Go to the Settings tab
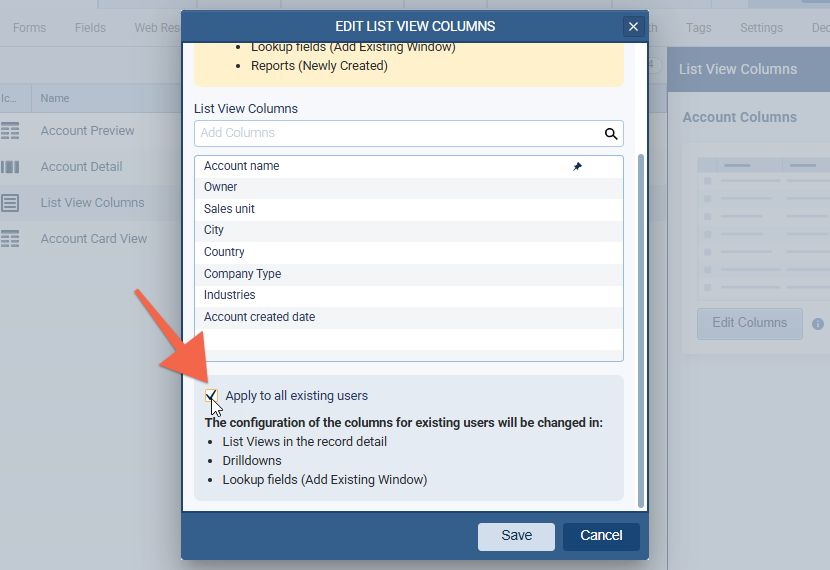The height and width of the screenshot is (570, 830). coord(761,28)
